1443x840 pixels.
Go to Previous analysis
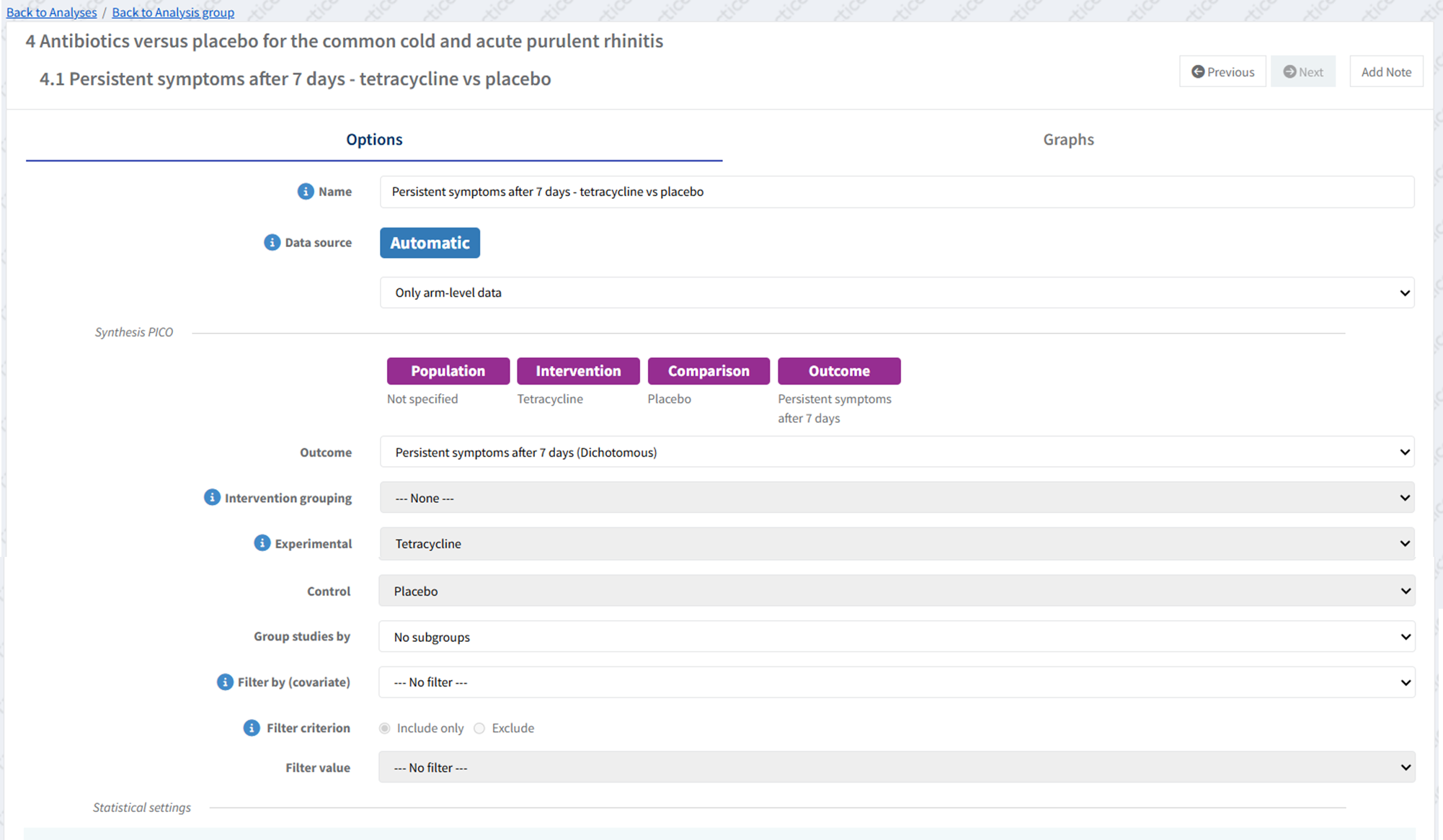coord(1222,72)
